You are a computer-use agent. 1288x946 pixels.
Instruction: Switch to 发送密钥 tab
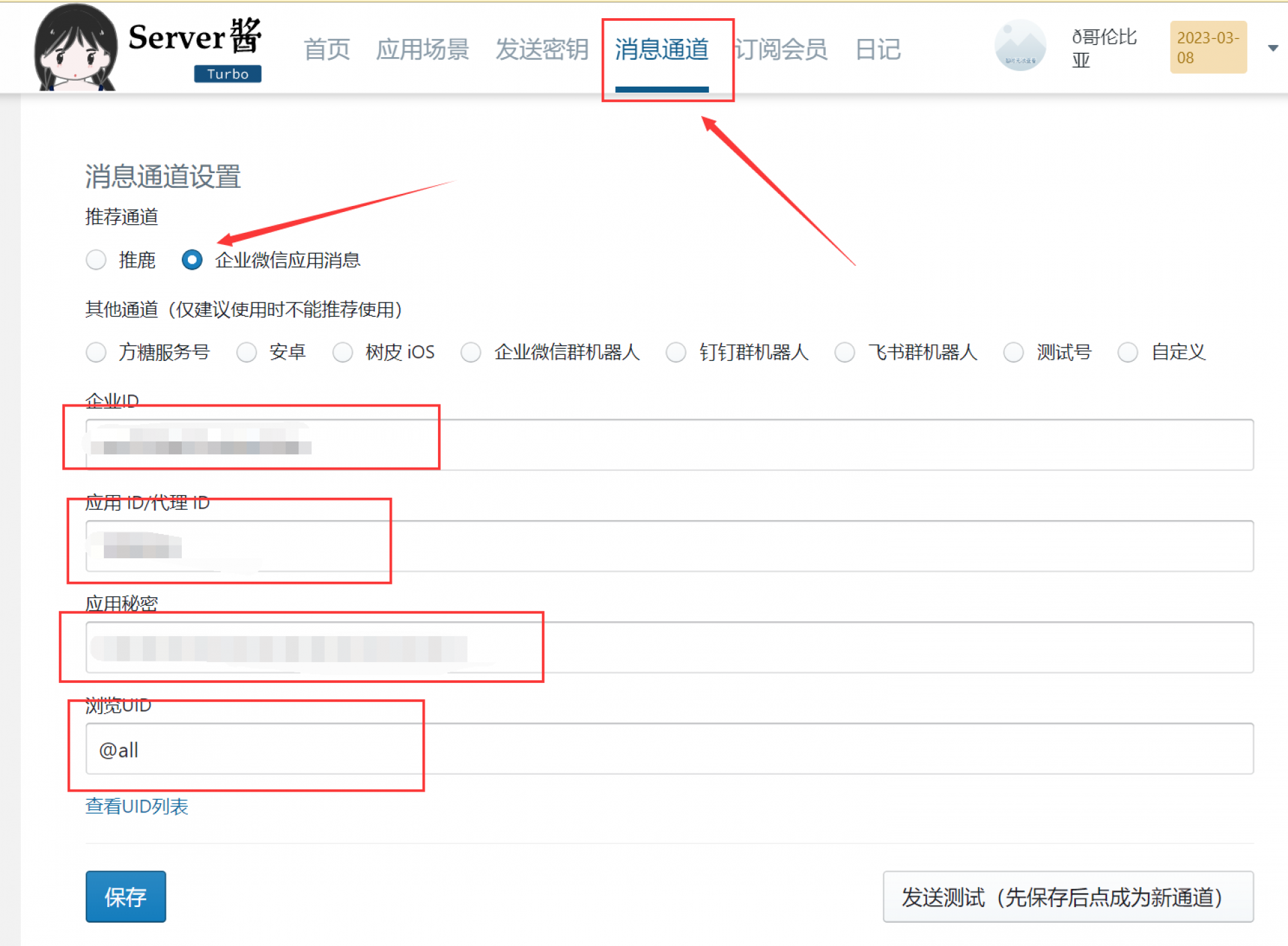coord(541,50)
